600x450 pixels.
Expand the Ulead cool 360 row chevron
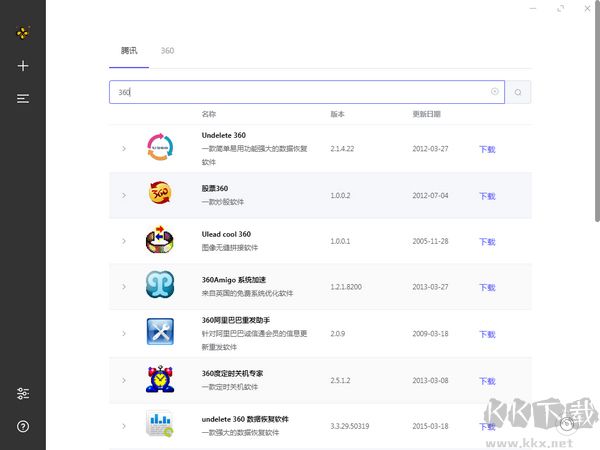coord(124,241)
